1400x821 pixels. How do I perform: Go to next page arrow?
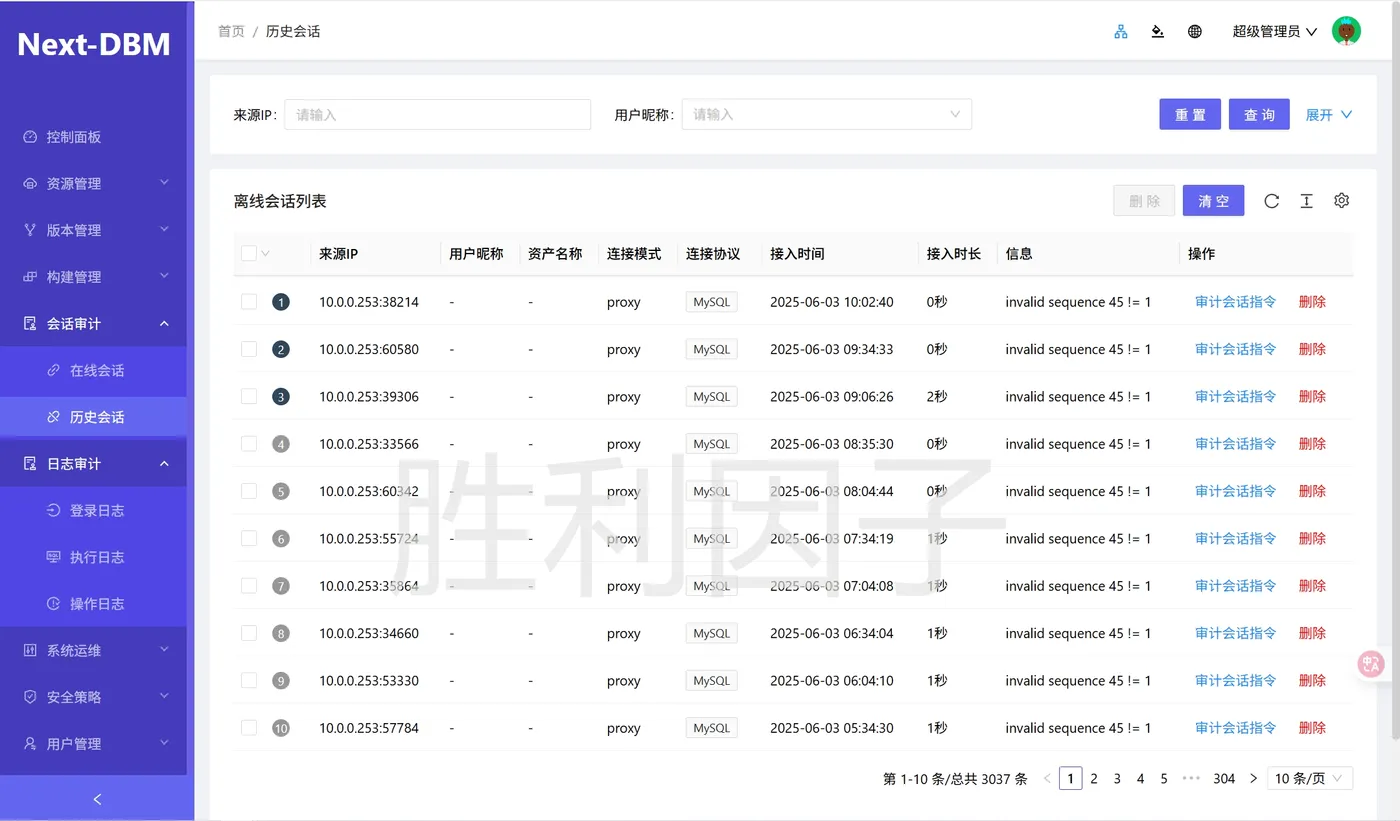1253,778
